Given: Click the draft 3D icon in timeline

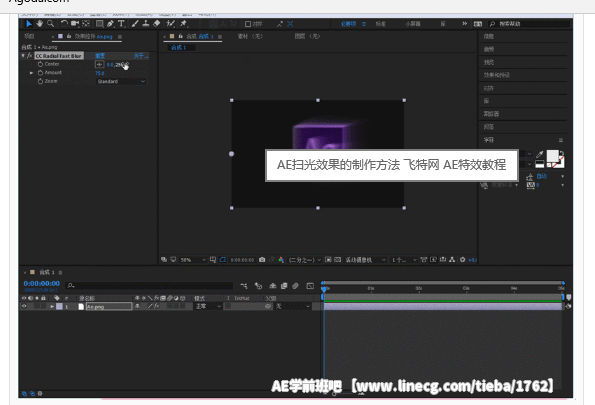Looking at the screenshot, I should coord(258,286).
